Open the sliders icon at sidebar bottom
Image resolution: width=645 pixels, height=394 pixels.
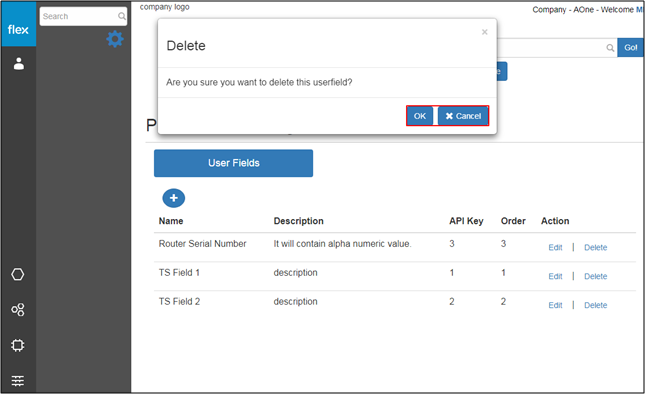(18, 380)
